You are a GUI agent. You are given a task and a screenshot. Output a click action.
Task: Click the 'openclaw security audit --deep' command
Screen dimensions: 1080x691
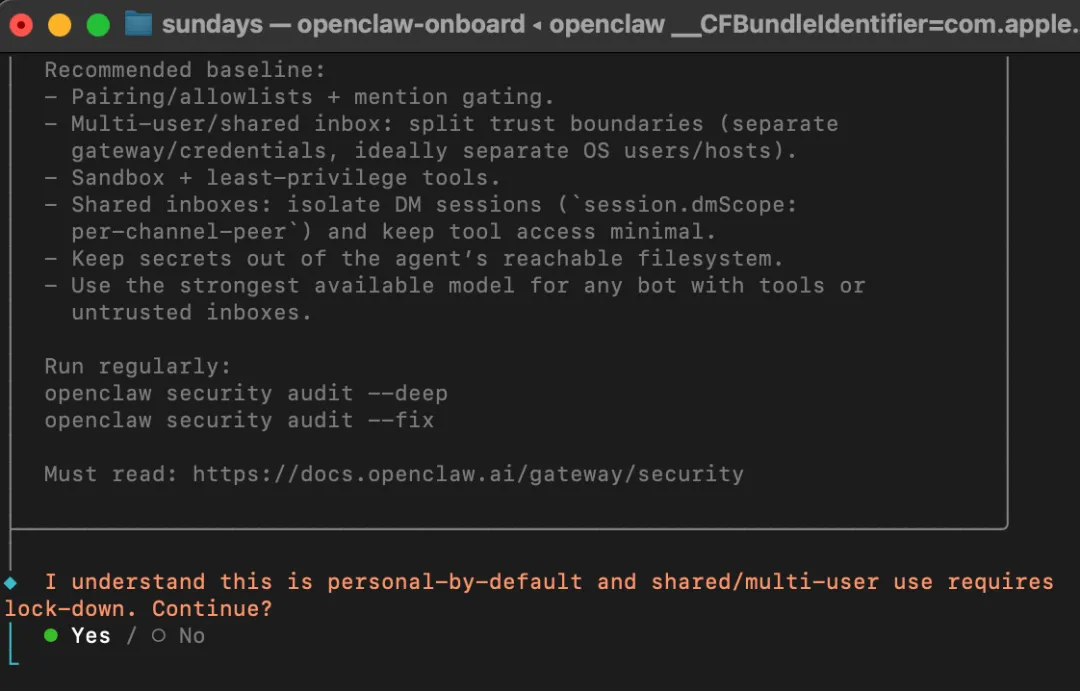coord(246,393)
